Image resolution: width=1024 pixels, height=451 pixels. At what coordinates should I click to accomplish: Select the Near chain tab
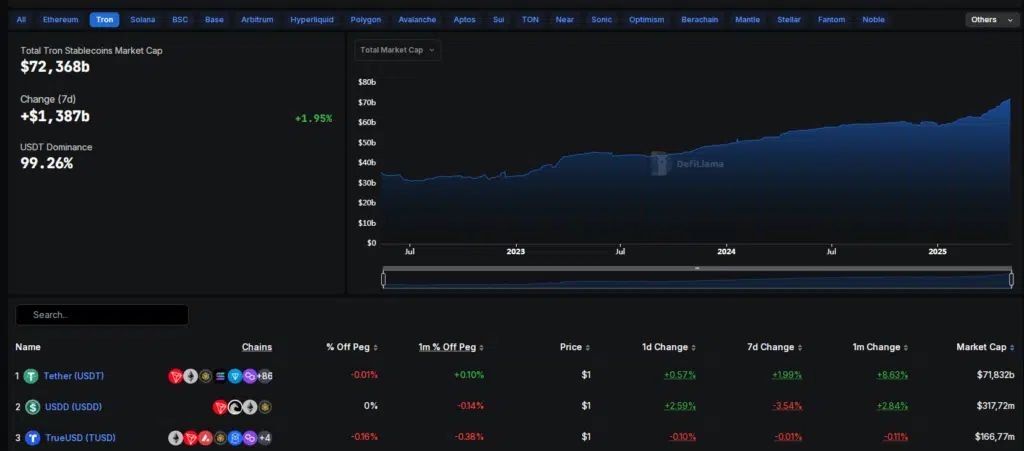(x=565, y=20)
